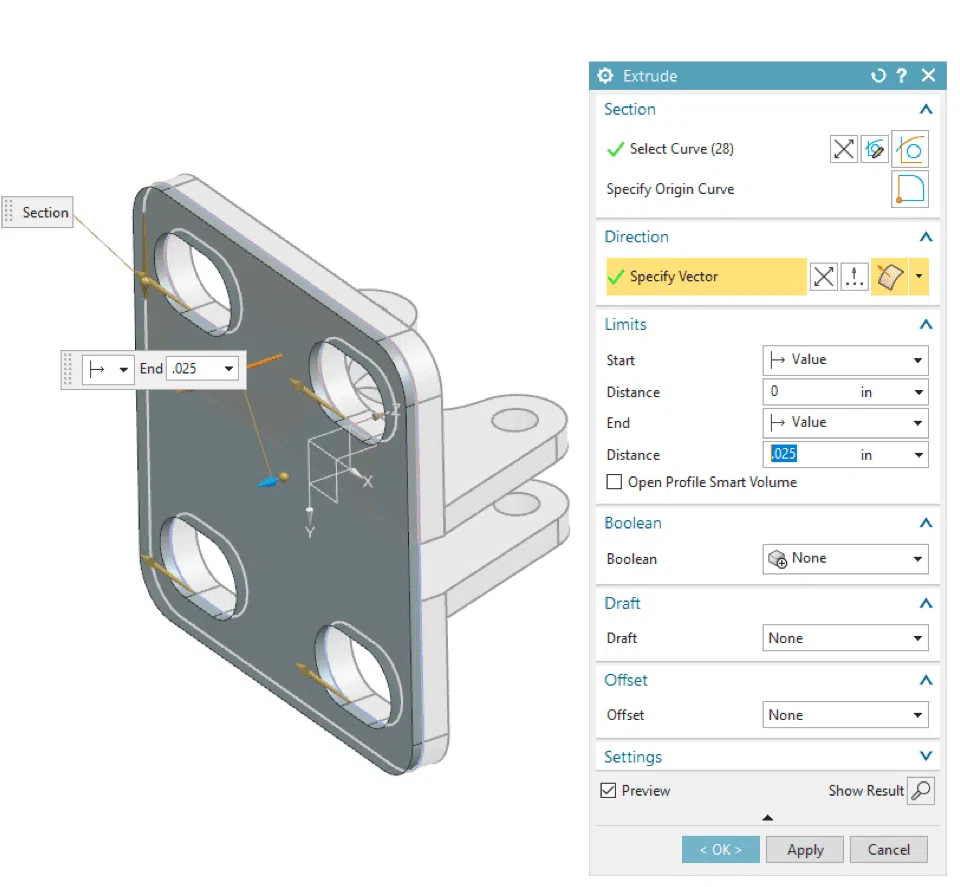Viewport: 960px width, 887px height.
Task: Open the Boolean None dropdown
Action: (x=845, y=558)
